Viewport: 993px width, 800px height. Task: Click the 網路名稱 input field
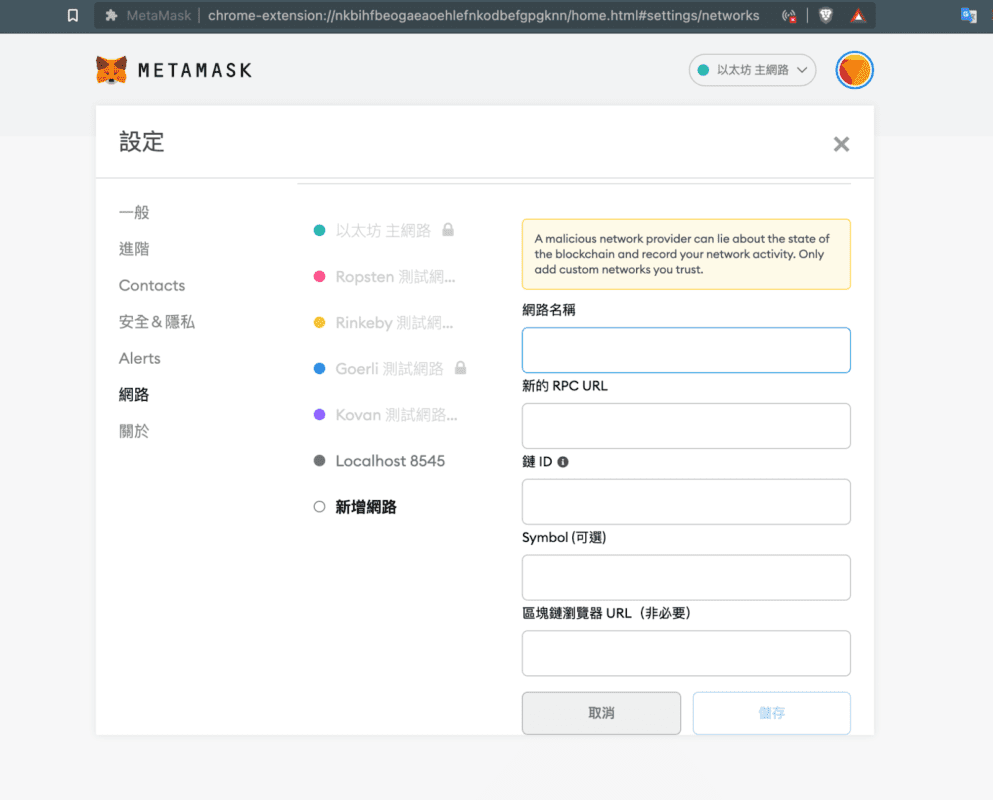[x=685, y=349]
